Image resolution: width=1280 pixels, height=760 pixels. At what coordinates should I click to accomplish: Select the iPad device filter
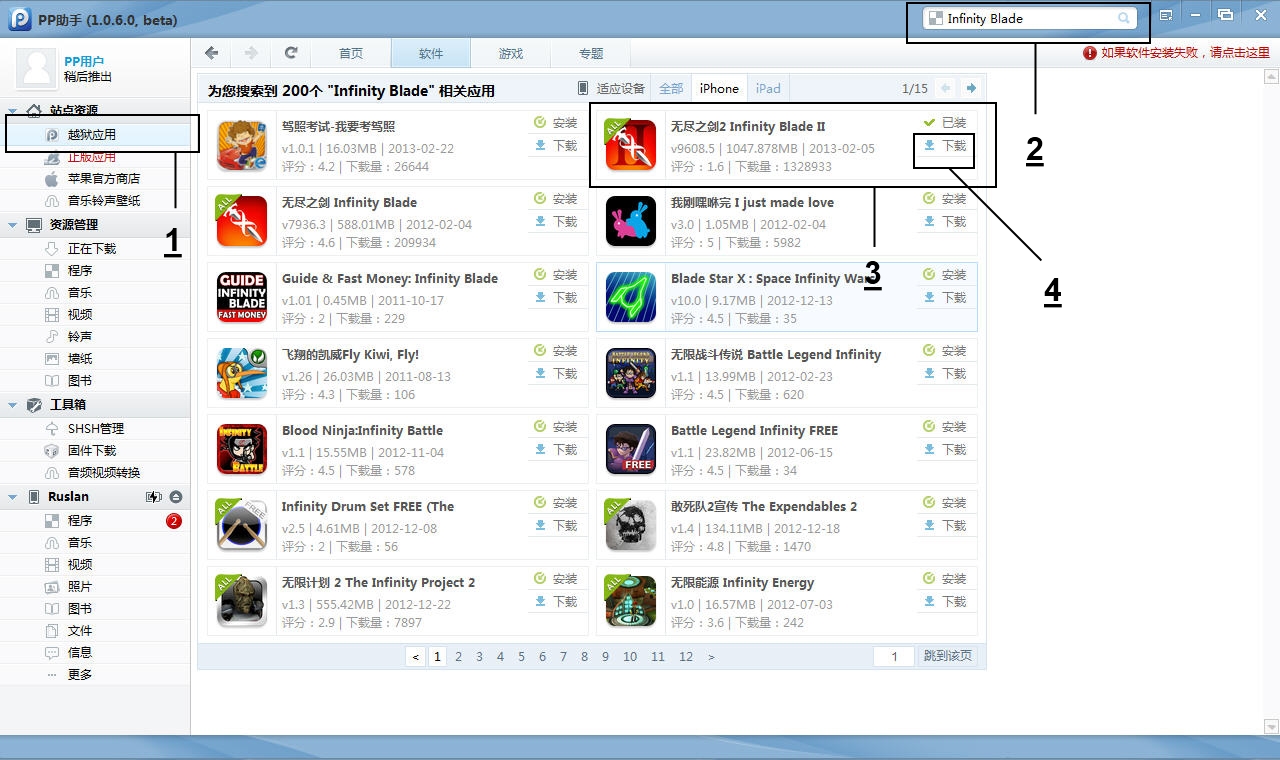point(768,88)
